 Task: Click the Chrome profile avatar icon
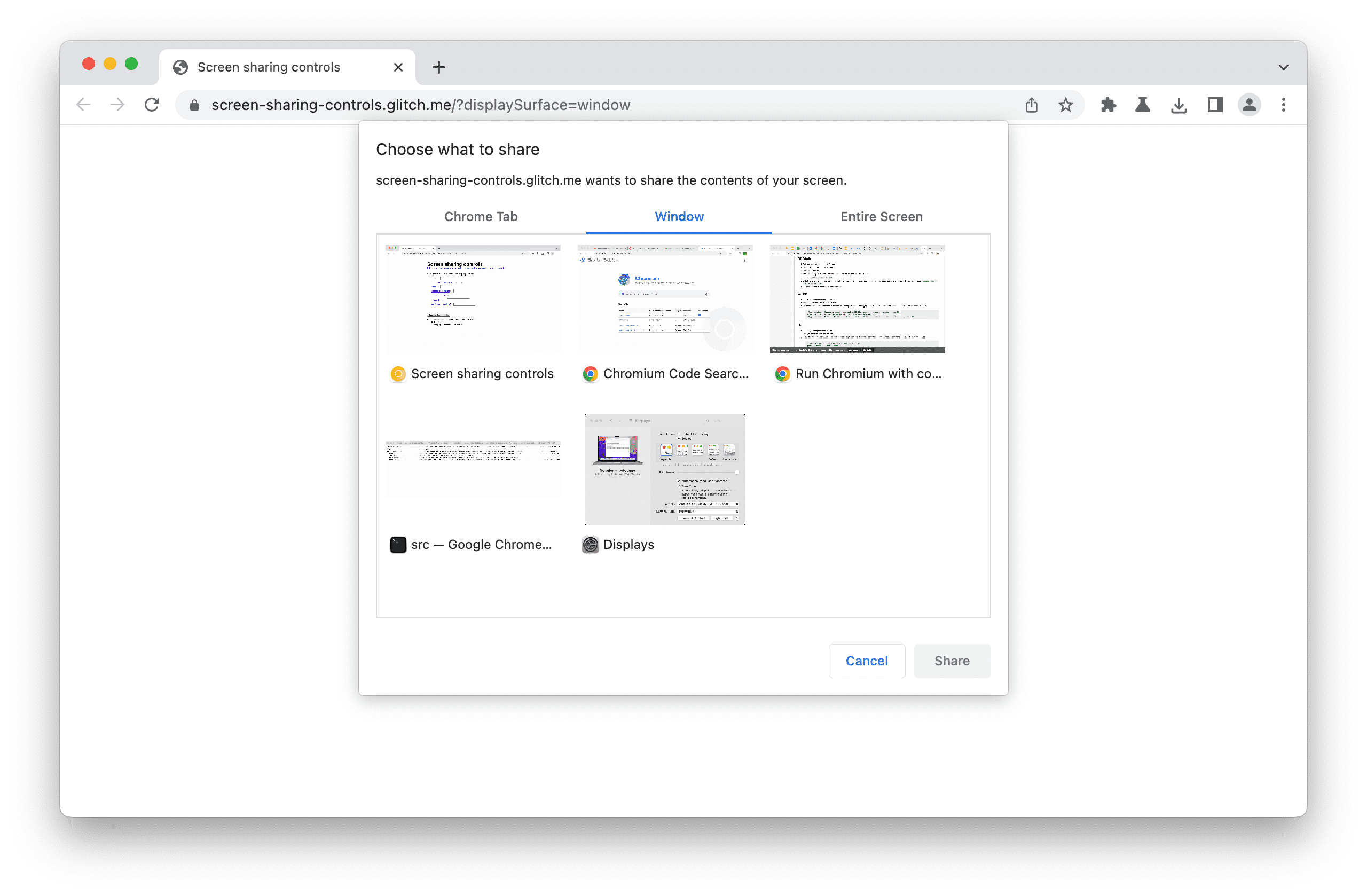[x=1249, y=105]
